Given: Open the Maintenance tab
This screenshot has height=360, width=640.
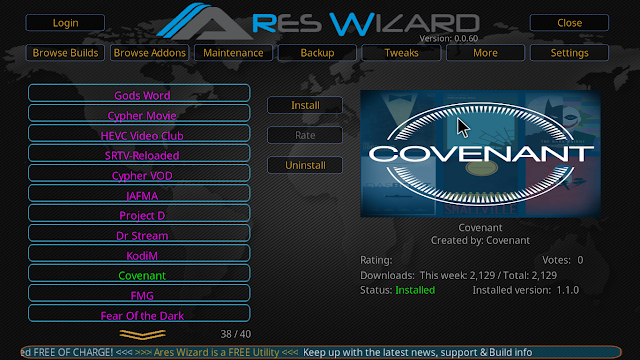Looking at the screenshot, I should (x=233, y=53).
